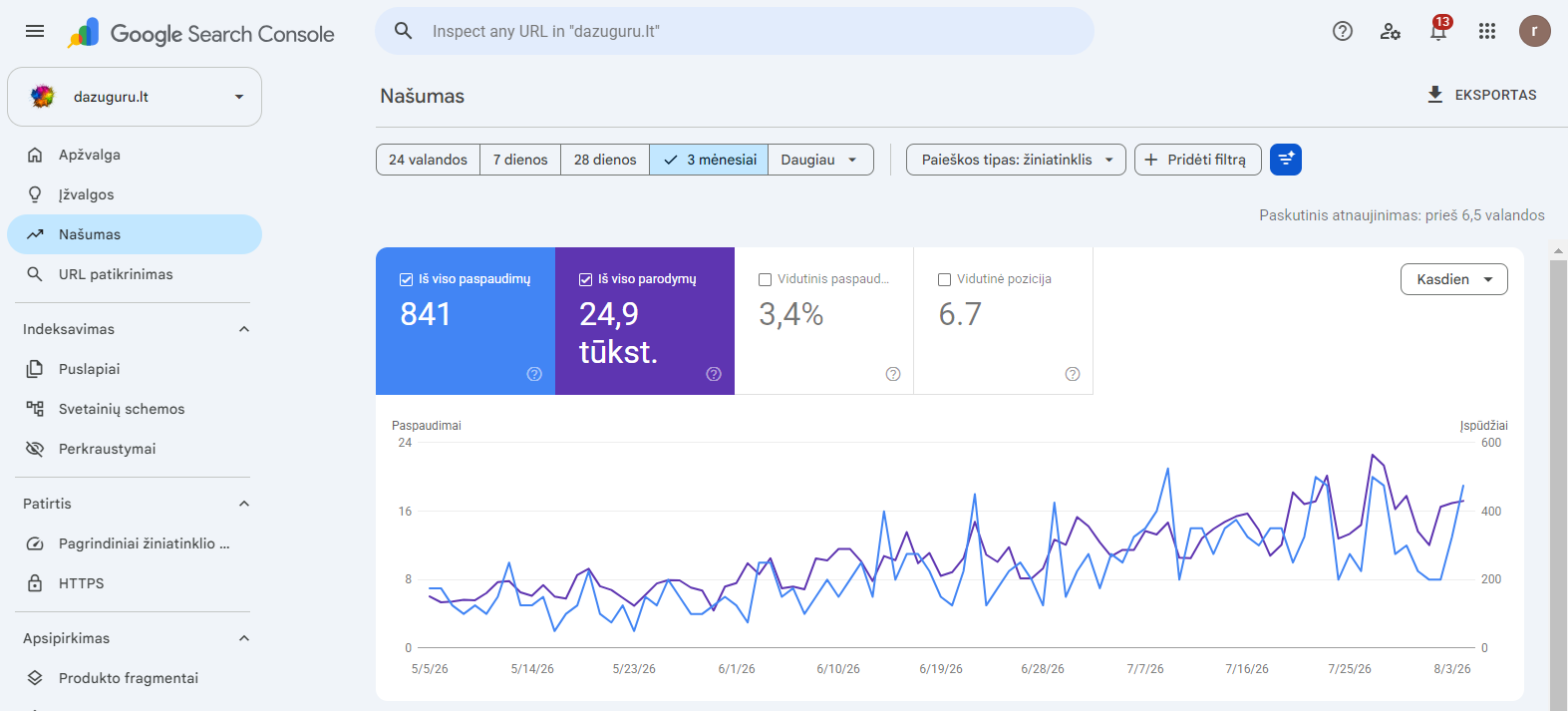Collapse the Patirtis section
This screenshot has height=711, width=1568.
244,504
